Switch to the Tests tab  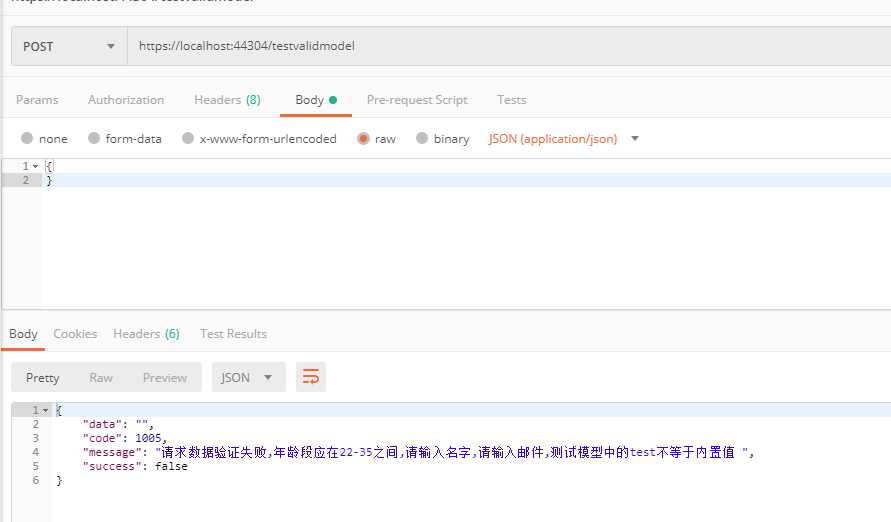[x=511, y=100]
